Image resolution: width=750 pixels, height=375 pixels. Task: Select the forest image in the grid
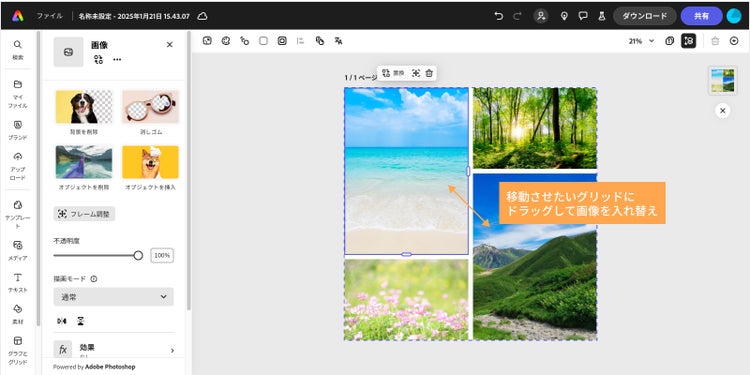pos(535,128)
